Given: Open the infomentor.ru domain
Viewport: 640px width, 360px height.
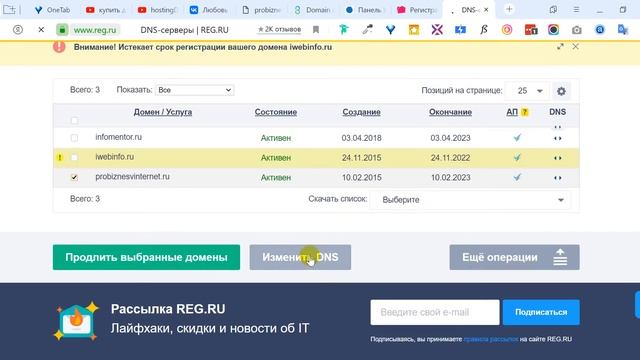Looking at the screenshot, I should tap(118, 137).
